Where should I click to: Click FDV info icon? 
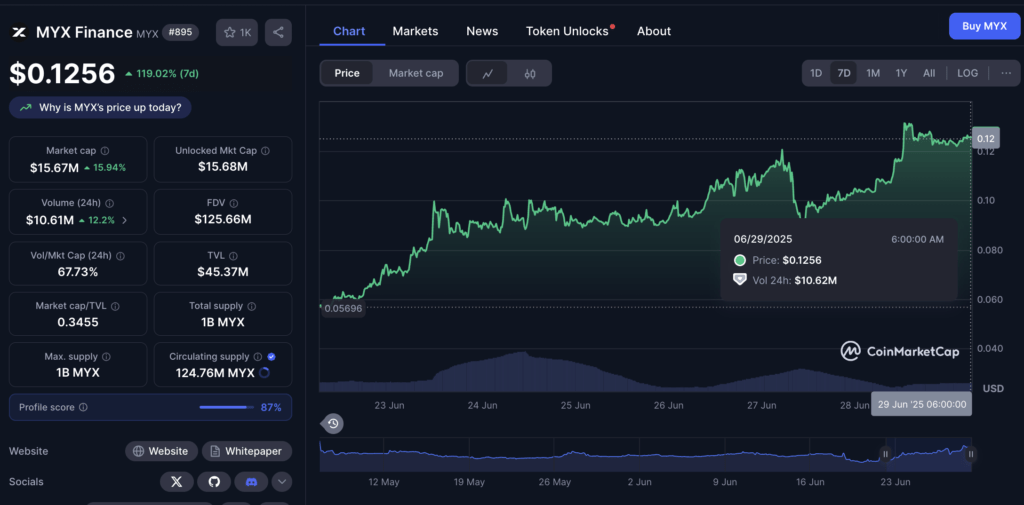click(234, 203)
